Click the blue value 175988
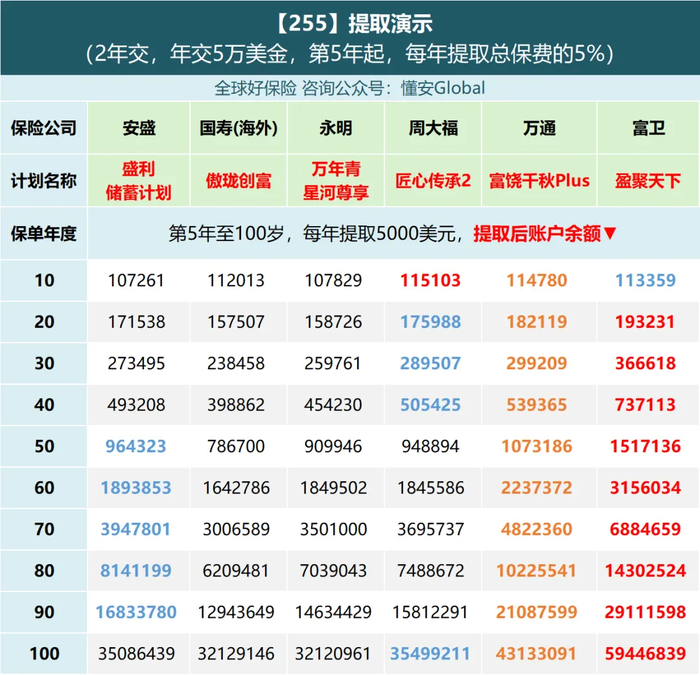This screenshot has width=700, height=675. click(x=430, y=322)
